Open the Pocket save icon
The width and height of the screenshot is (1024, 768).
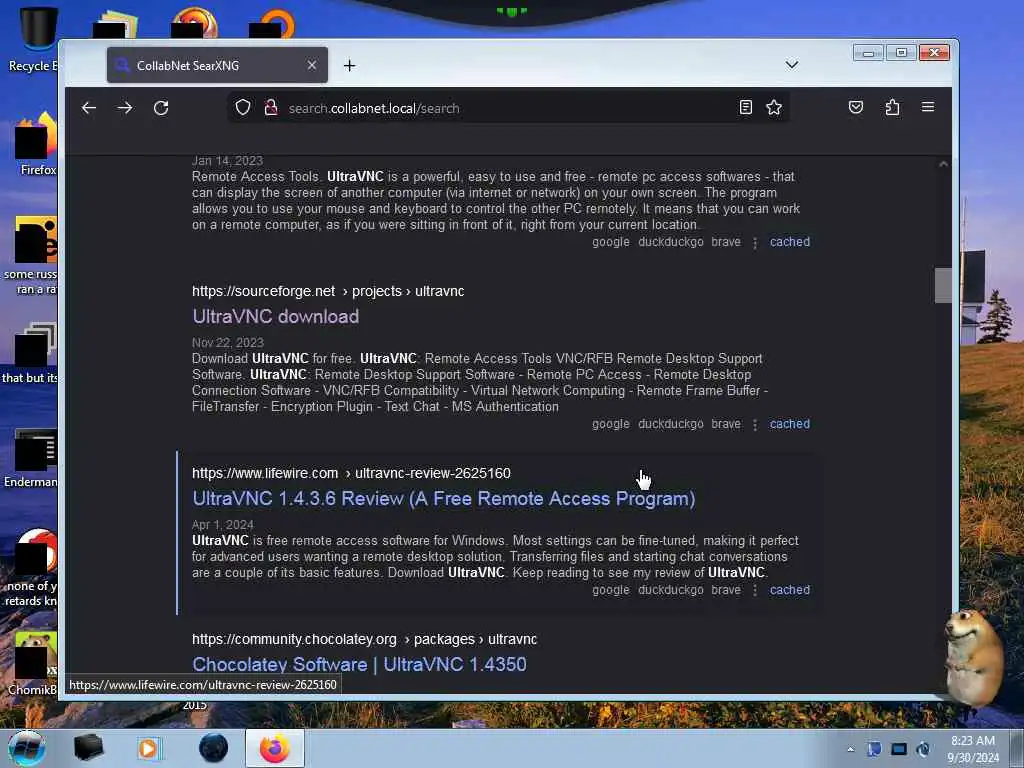coord(856,107)
